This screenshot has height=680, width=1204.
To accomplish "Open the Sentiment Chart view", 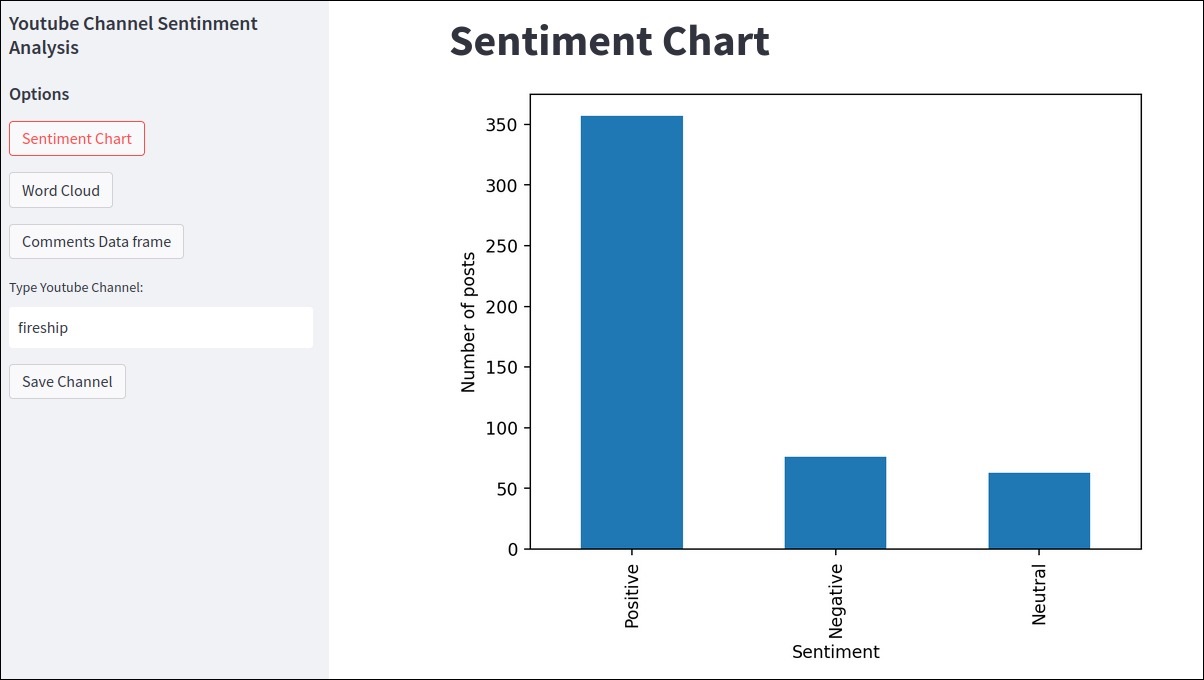I will click(x=77, y=139).
